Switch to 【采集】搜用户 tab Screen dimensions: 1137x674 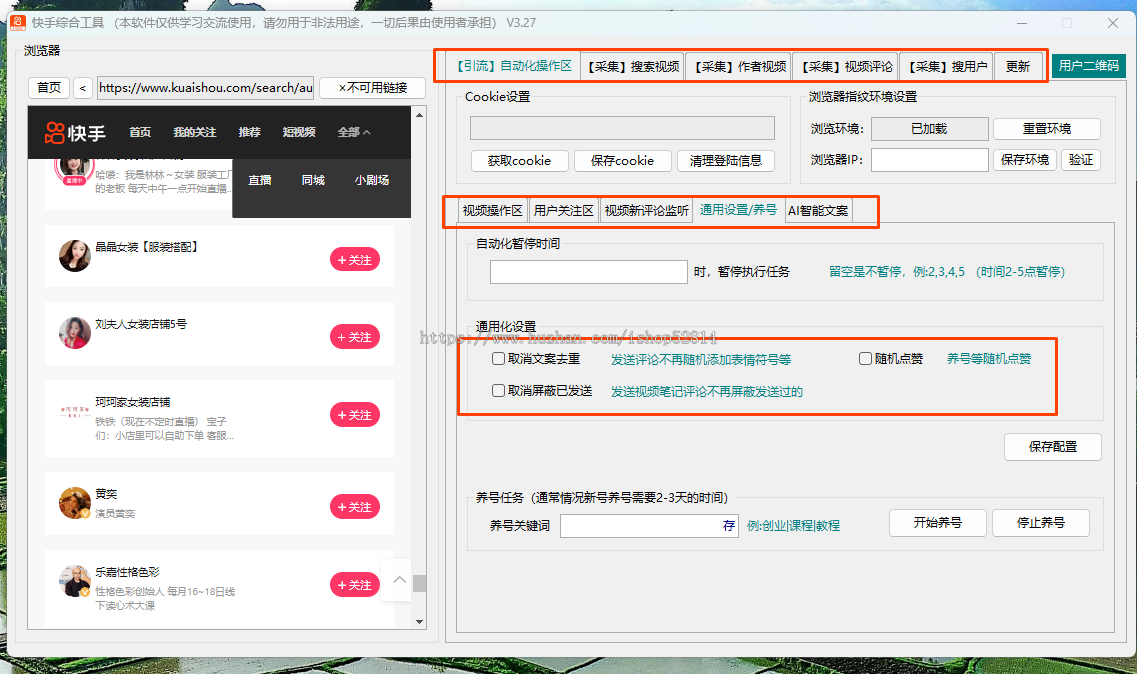point(947,67)
